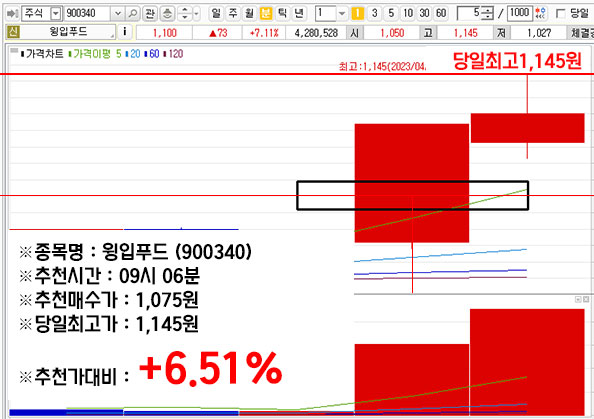The width and height of the screenshot is (594, 419).
Task: Click the 1000 candle count field
Action: [519, 13]
